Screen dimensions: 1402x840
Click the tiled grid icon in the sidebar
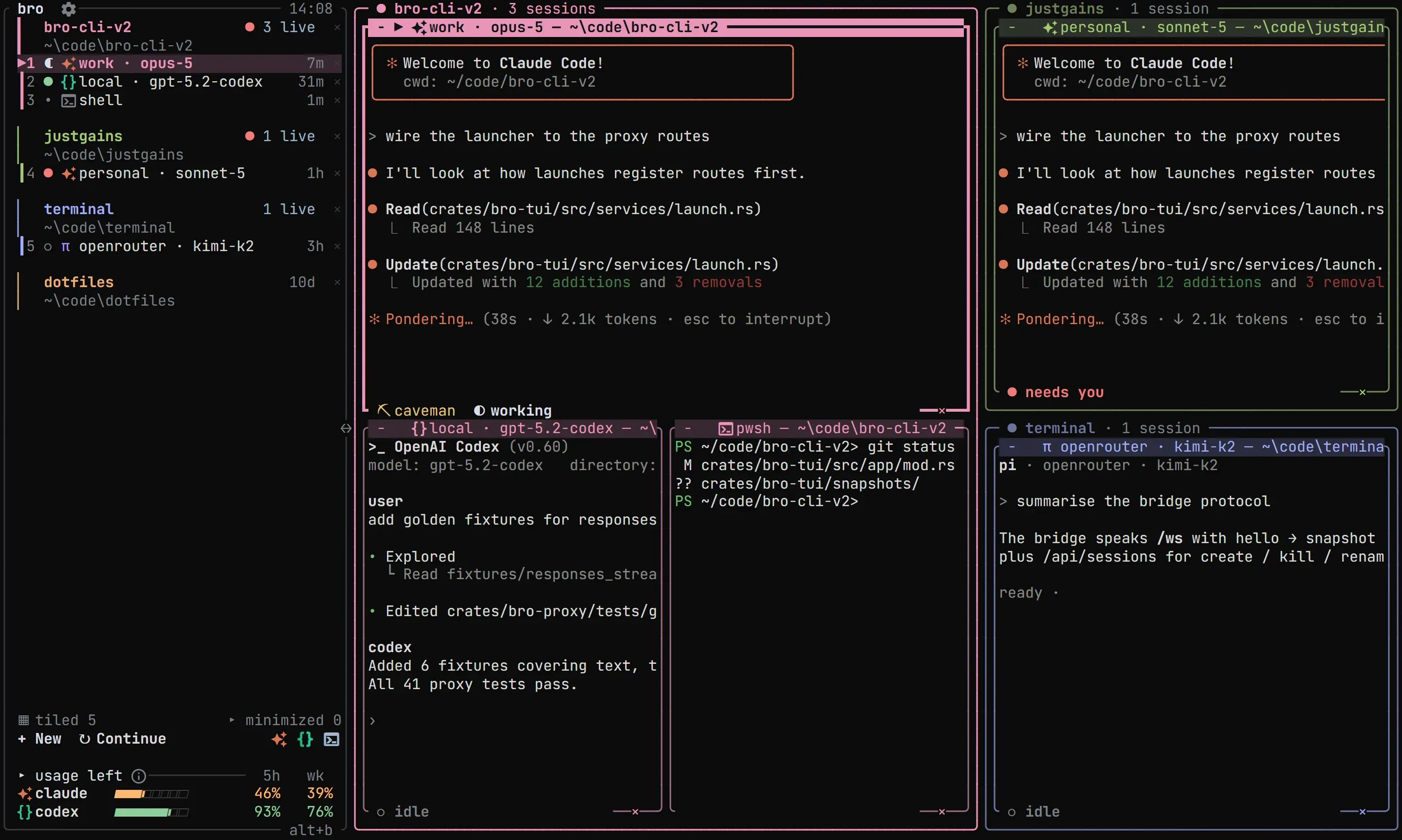click(23, 721)
